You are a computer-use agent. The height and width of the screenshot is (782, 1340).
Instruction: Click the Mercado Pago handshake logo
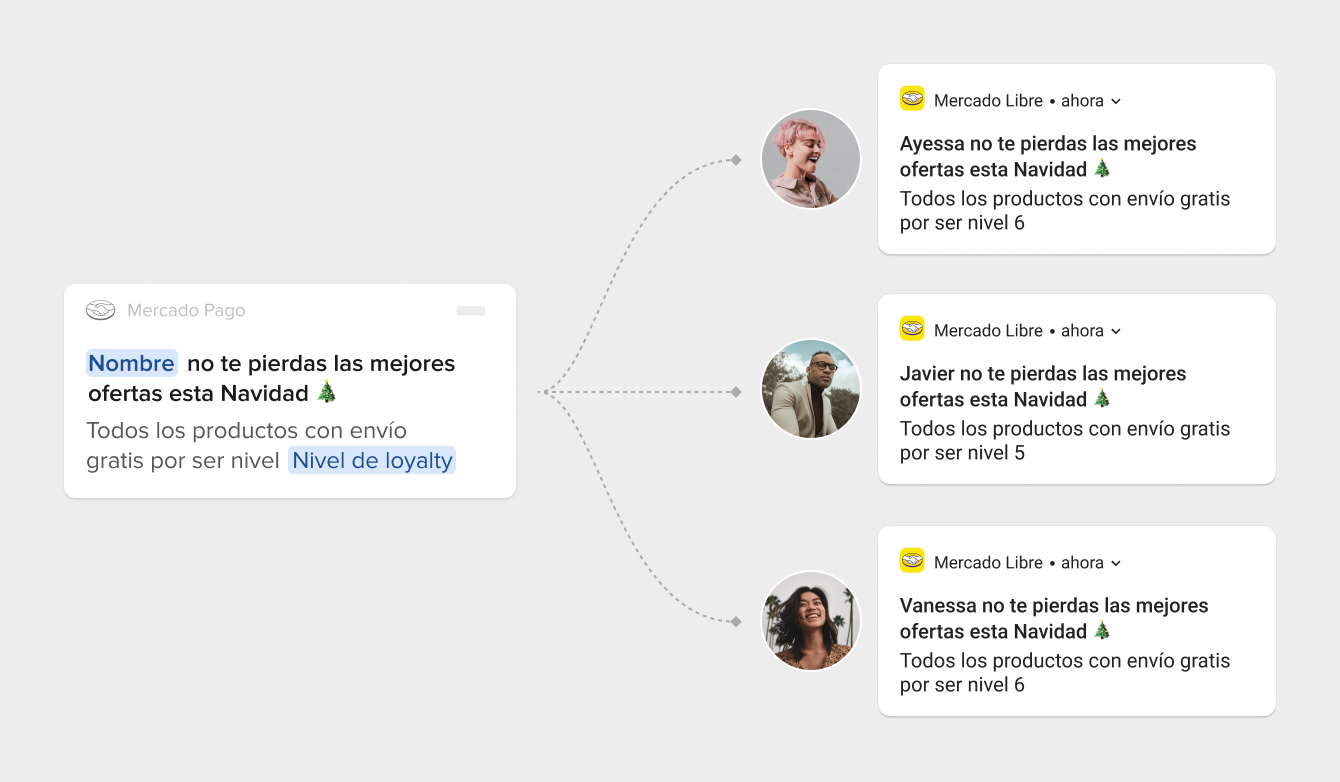pyautogui.click(x=101, y=310)
